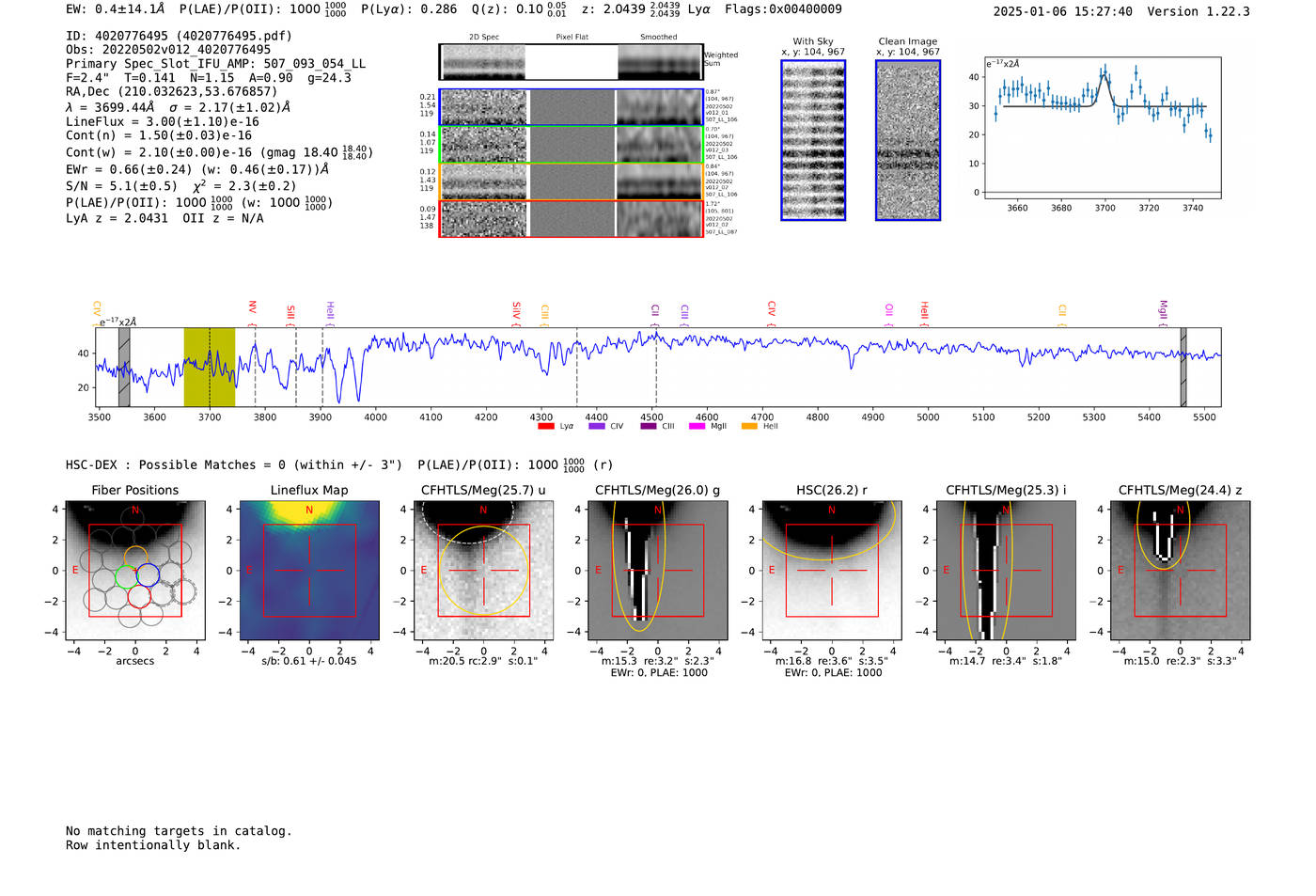Click the blue-bordered 2D spectrum row

point(572,107)
